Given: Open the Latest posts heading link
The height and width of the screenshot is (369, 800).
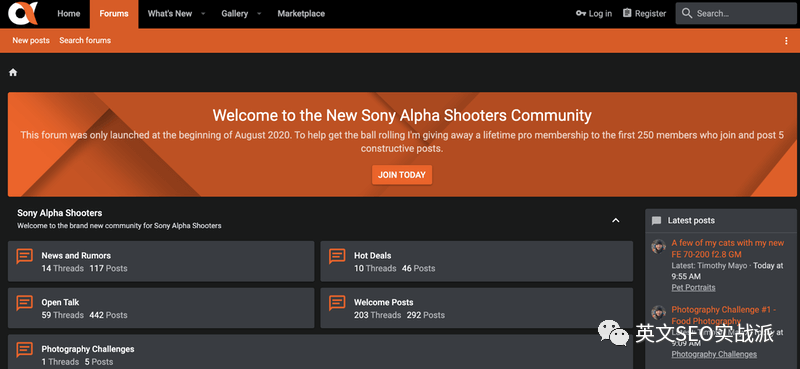Looking at the screenshot, I should pyautogui.click(x=691, y=220).
